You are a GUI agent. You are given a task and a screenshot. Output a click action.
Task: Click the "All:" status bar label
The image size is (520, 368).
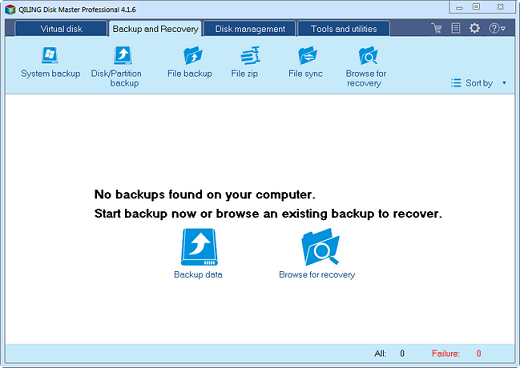pyautogui.click(x=380, y=353)
